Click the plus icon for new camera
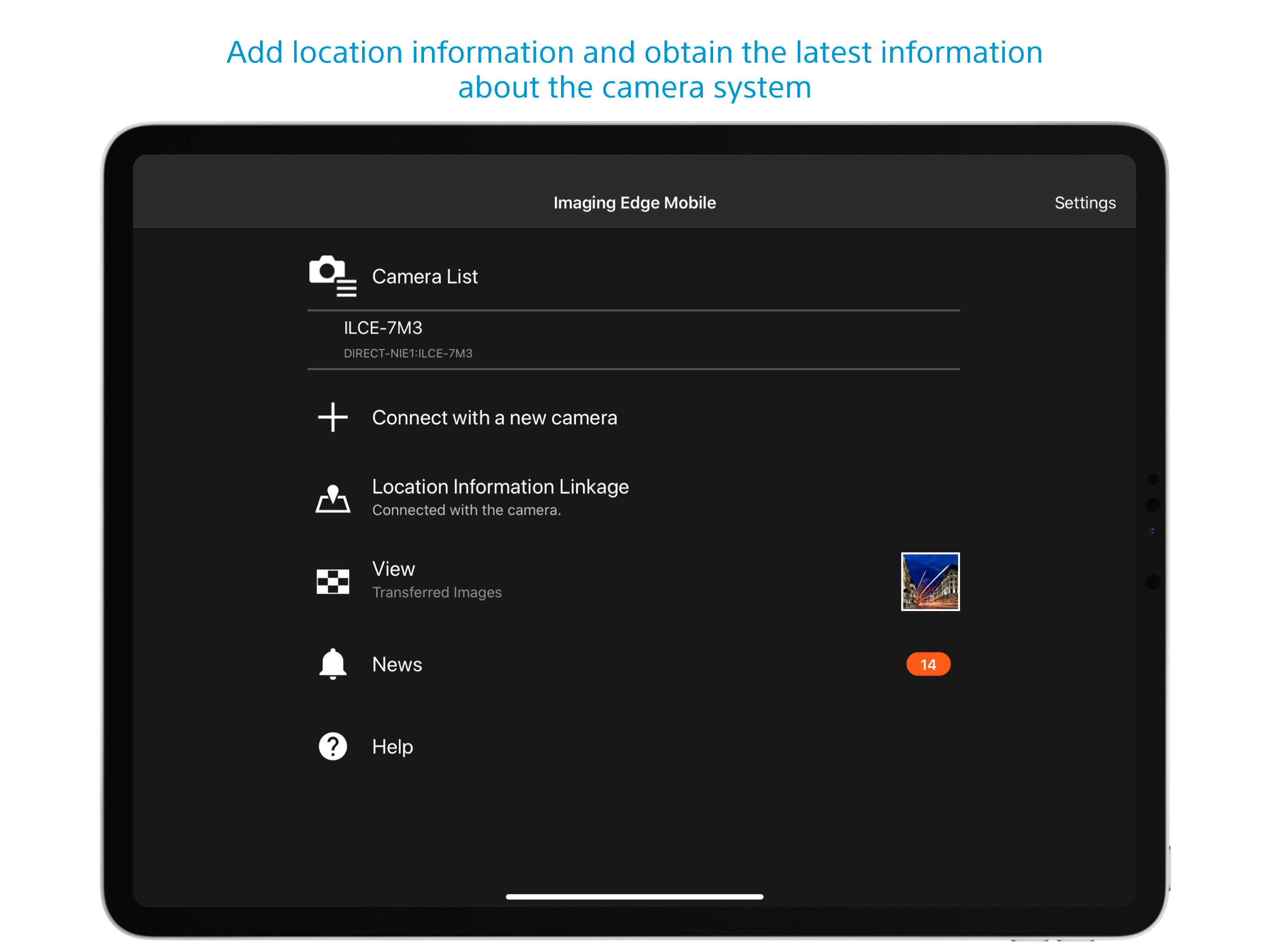Viewport: 1270px width, 952px height. [x=332, y=417]
